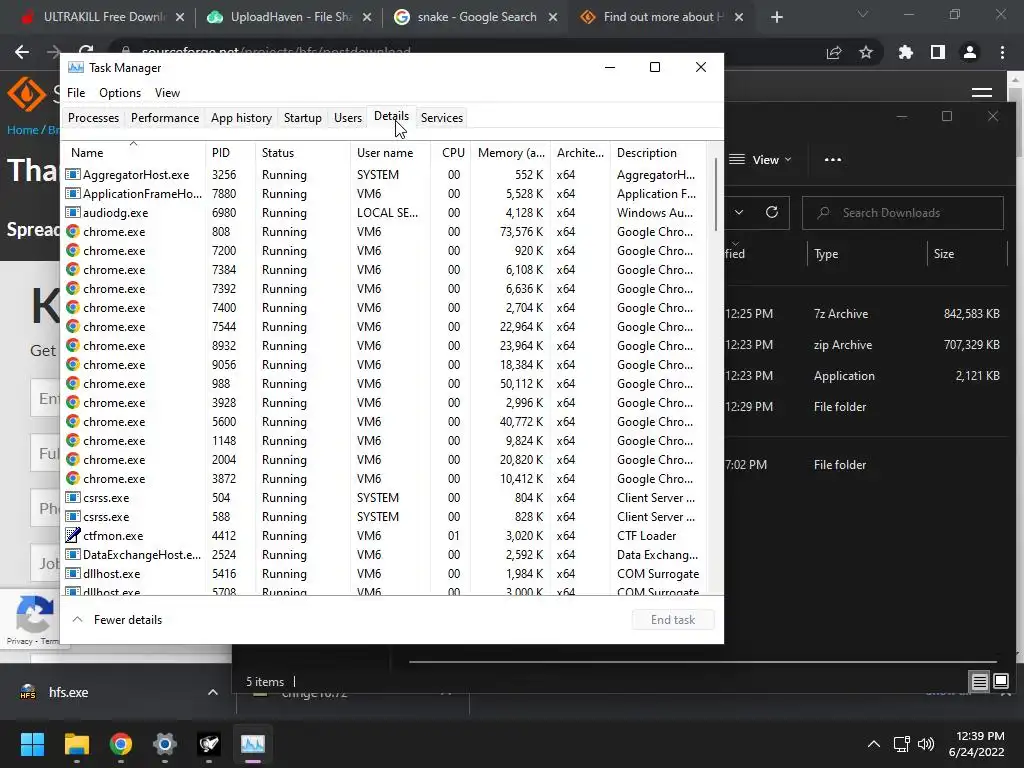
Task: Open the Windows Start button
Action: pyautogui.click(x=32, y=744)
